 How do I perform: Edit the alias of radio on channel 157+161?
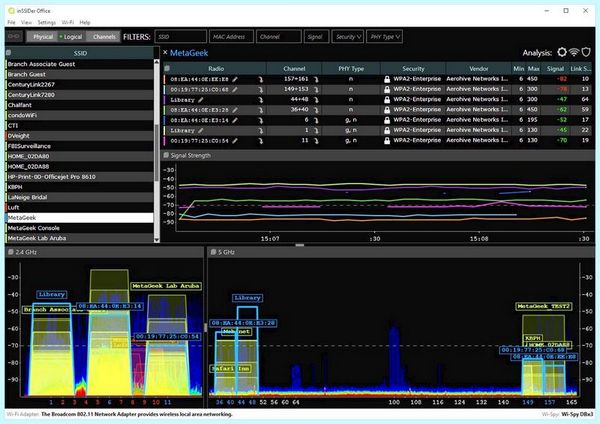pyautogui.click(x=235, y=79)
